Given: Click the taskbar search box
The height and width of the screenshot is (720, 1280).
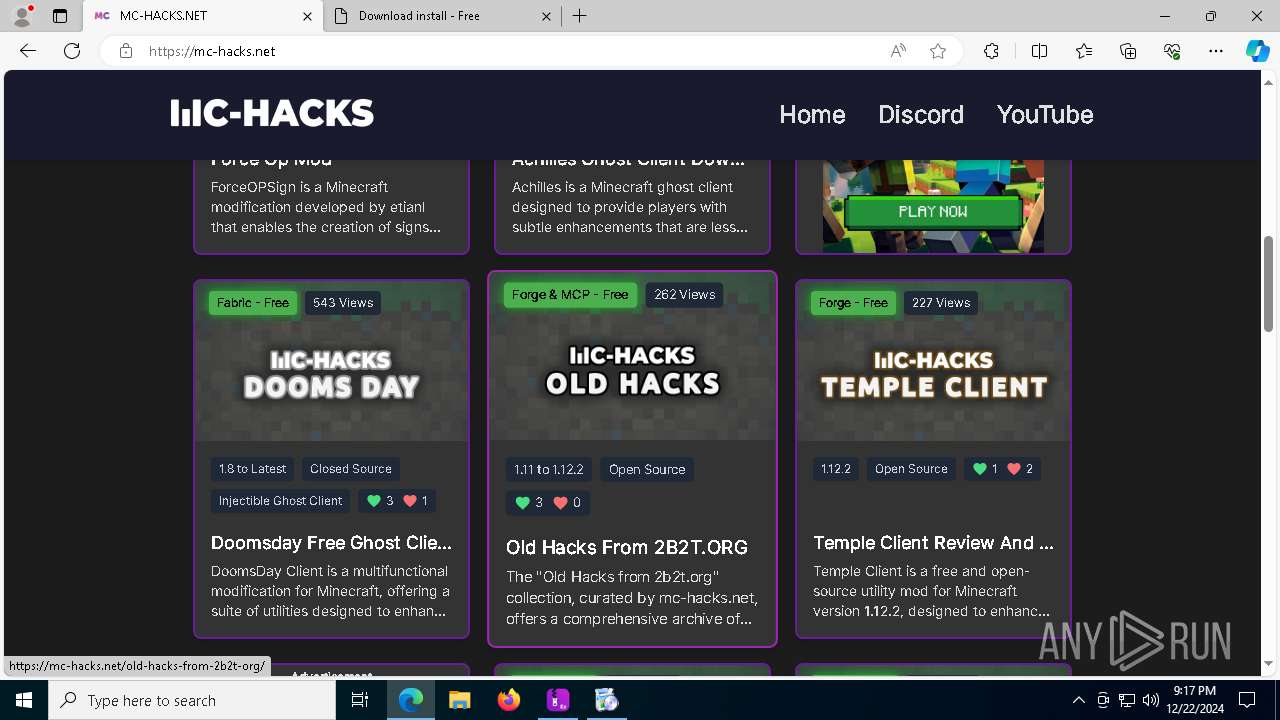Looking at the screenshot, I should tap(192, 700).
